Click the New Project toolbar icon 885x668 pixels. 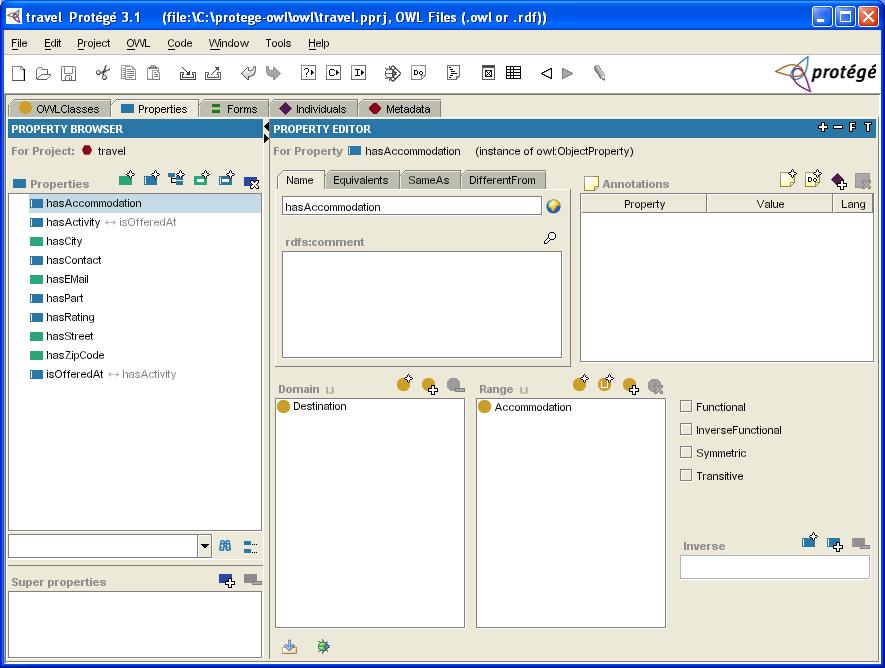(x=19, y=73)
